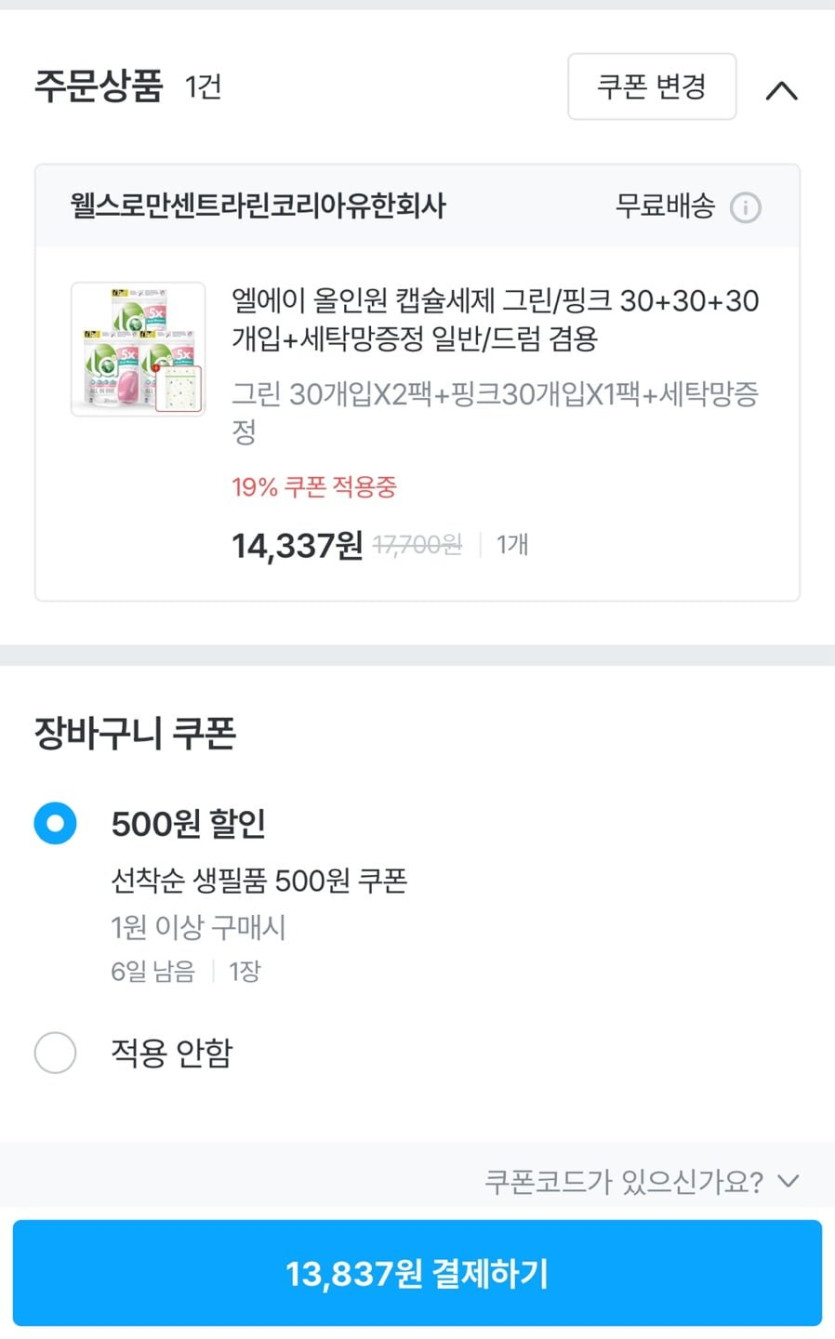Tap the 주문상품 section heading

tap(98, 86)
